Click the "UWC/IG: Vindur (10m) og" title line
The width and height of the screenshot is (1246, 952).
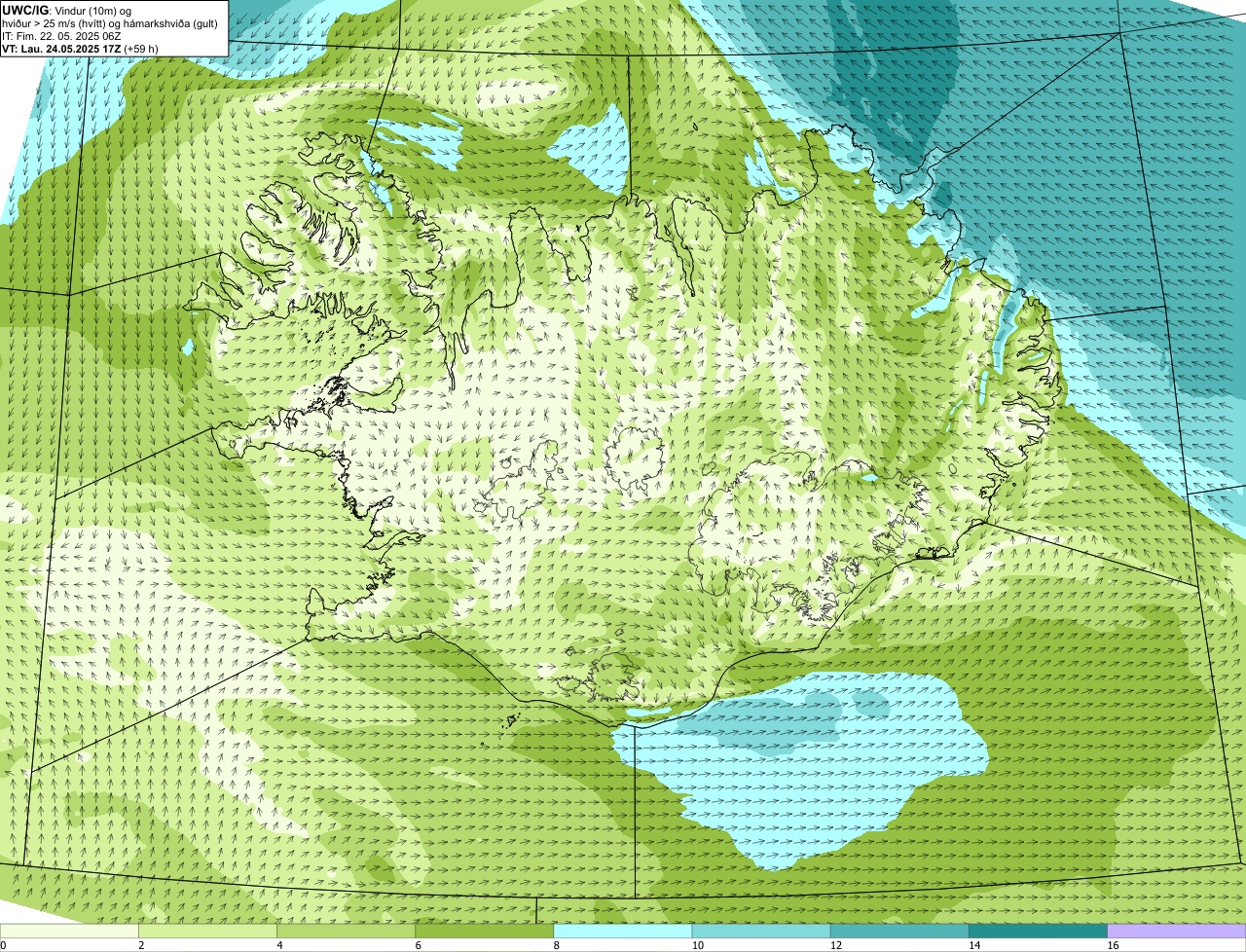click(66, 10)
